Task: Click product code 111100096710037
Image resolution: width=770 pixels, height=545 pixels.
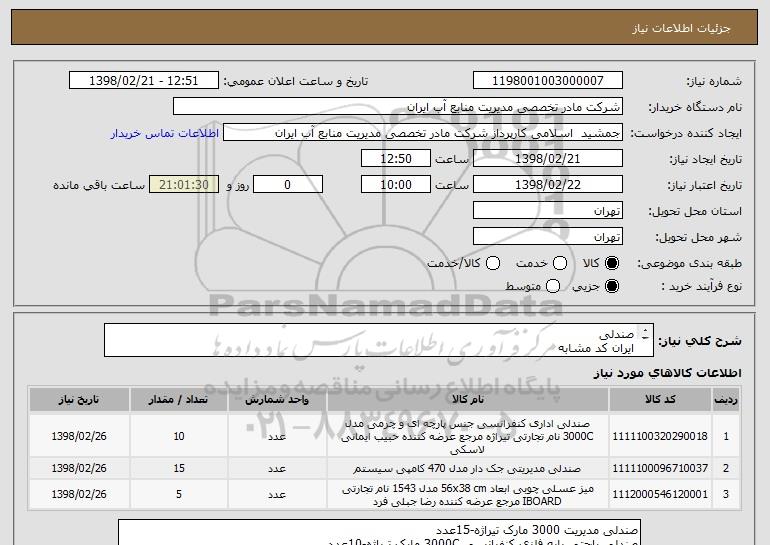Action: (x=660, y=468)
